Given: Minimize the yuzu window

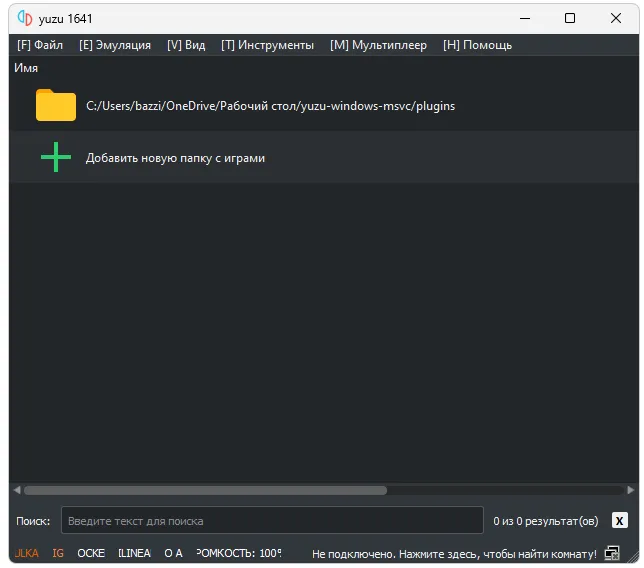Looking at the screenshot, I should 524,18.
